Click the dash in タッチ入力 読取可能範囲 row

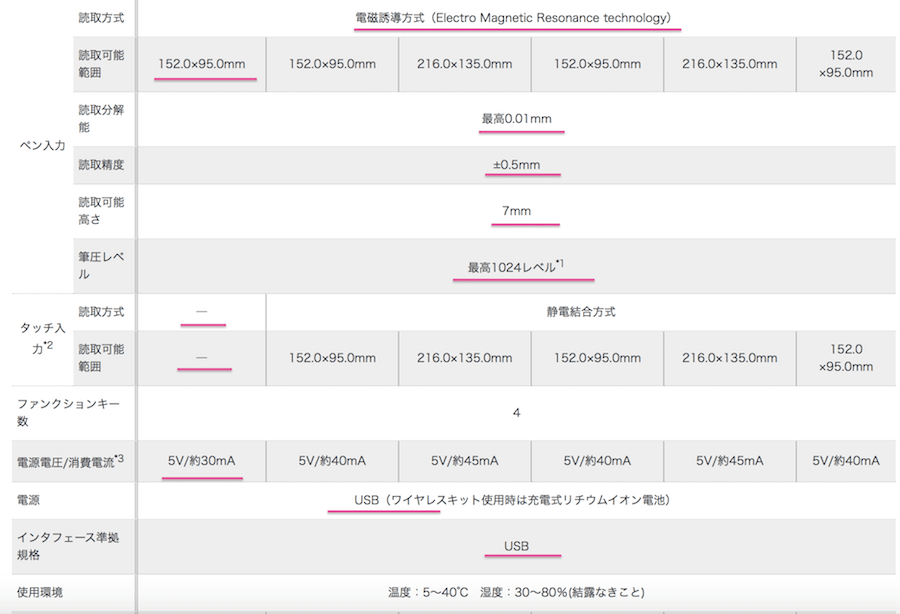click(201, 357)
